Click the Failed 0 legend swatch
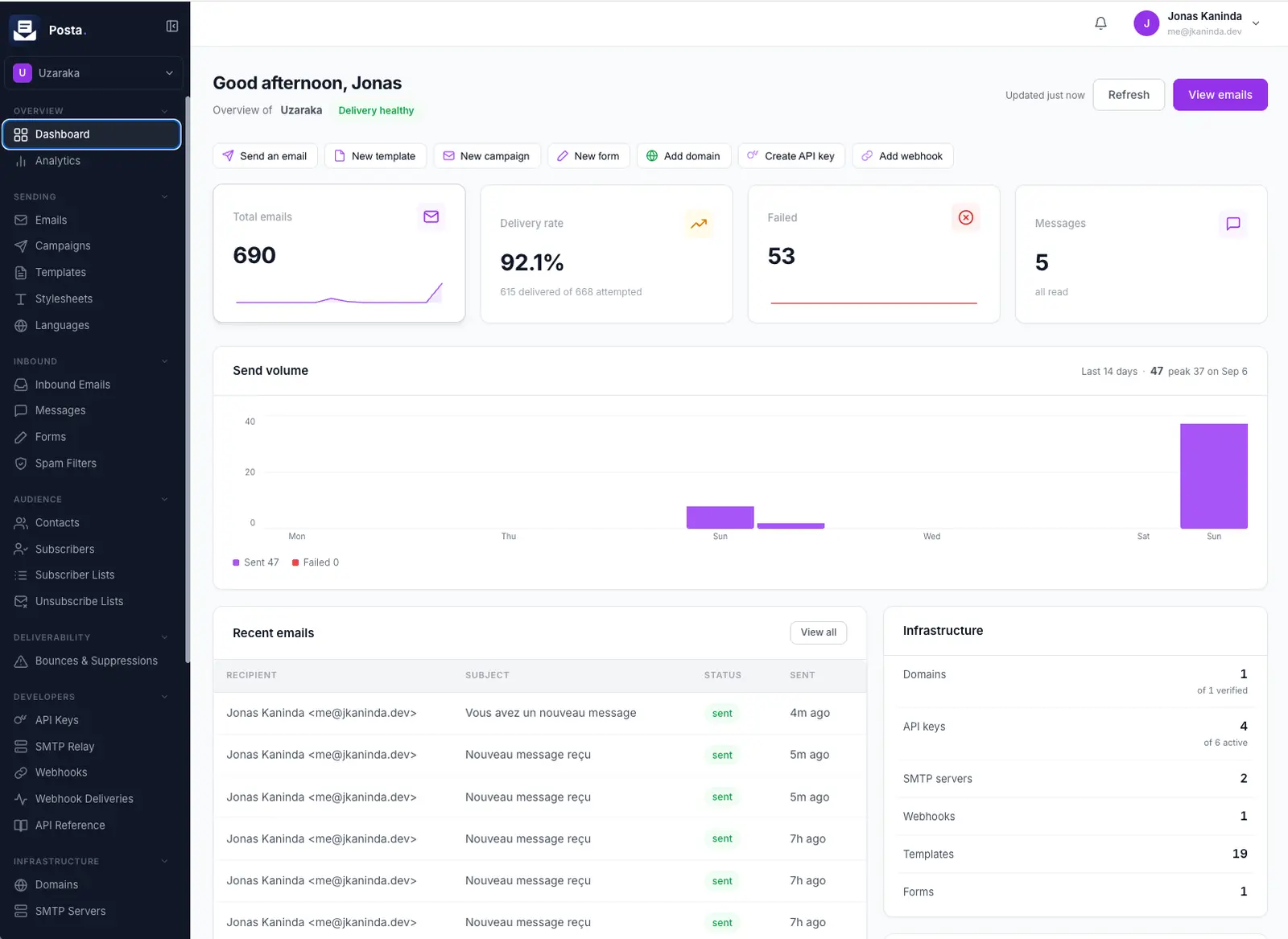 pos(295,562)
